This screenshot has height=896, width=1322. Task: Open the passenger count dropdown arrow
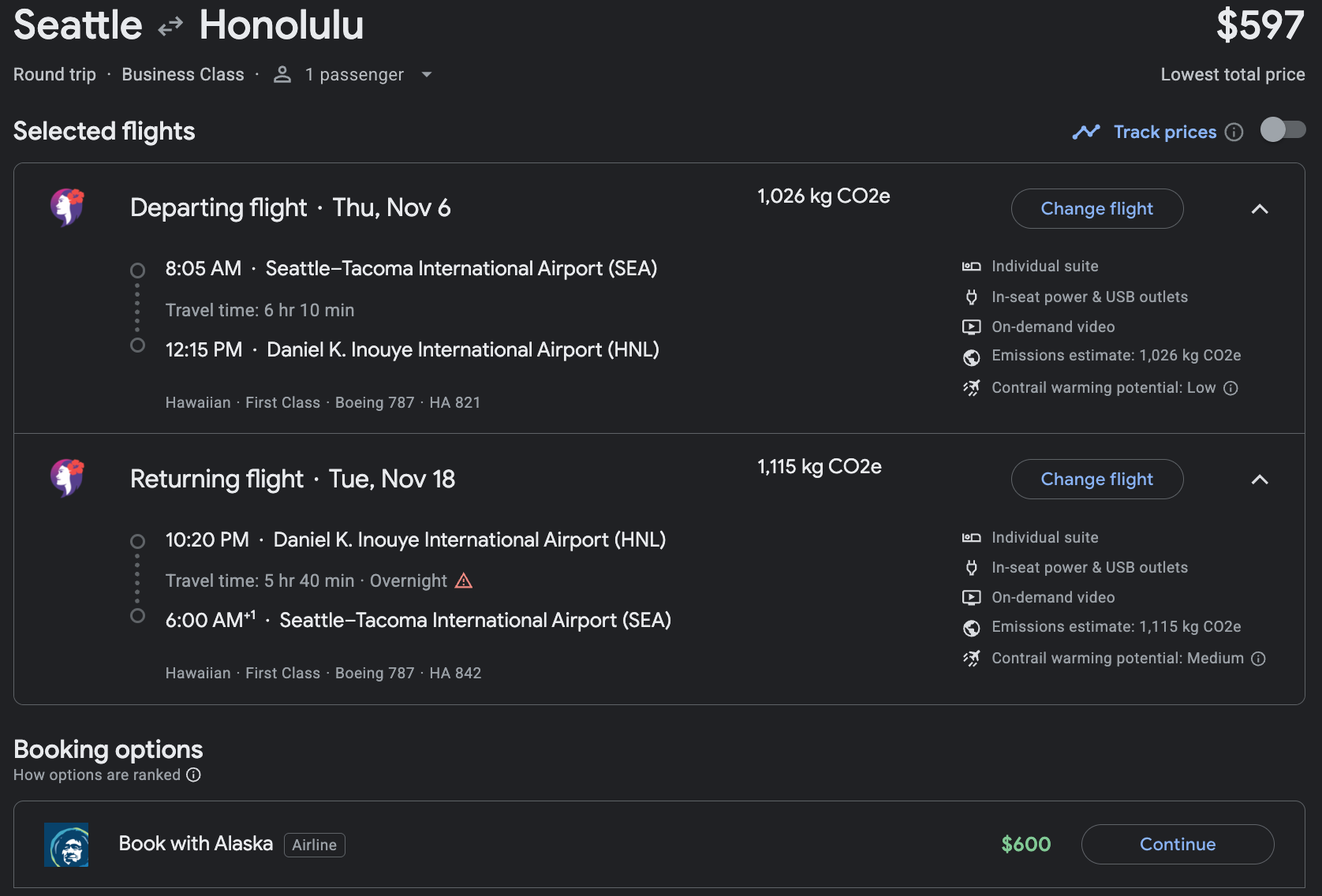(427, 74)
